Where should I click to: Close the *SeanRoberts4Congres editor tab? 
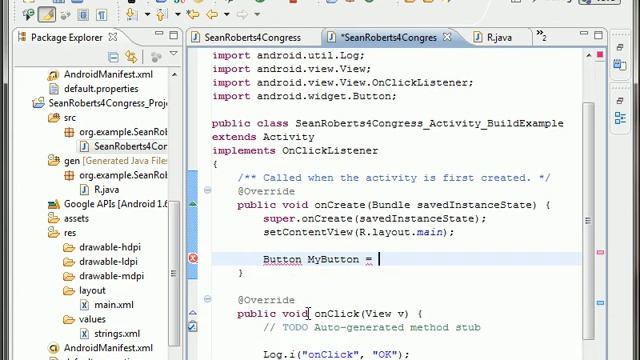447,37
